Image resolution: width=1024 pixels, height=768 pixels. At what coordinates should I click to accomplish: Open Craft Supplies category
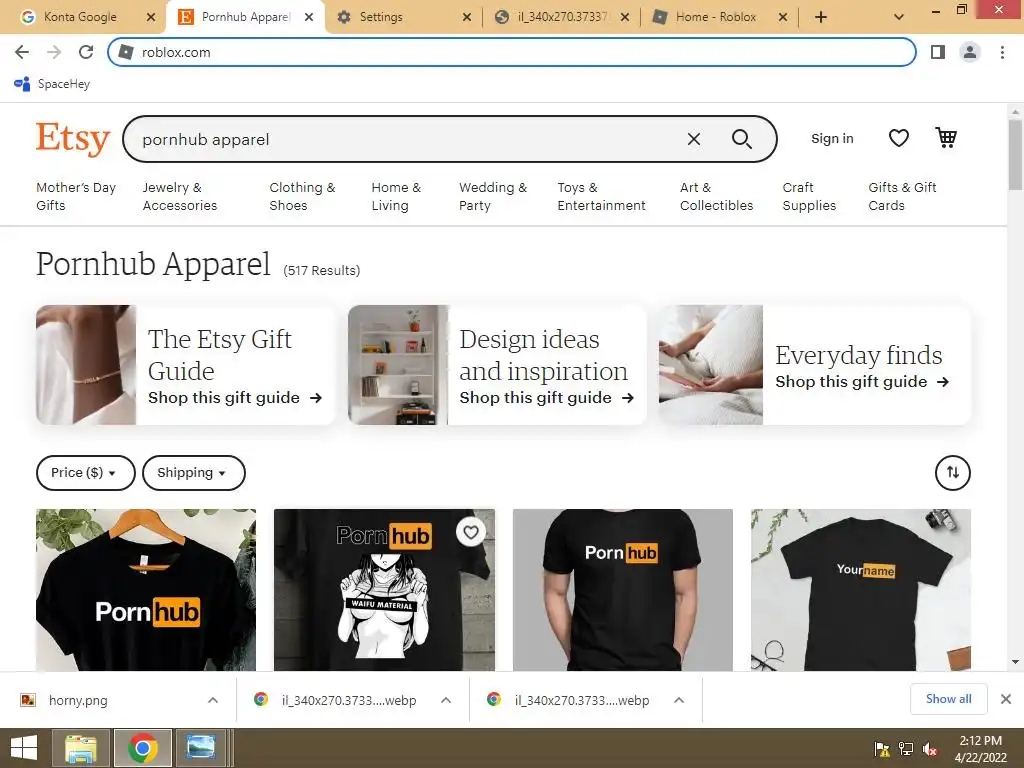click(809, 196)
